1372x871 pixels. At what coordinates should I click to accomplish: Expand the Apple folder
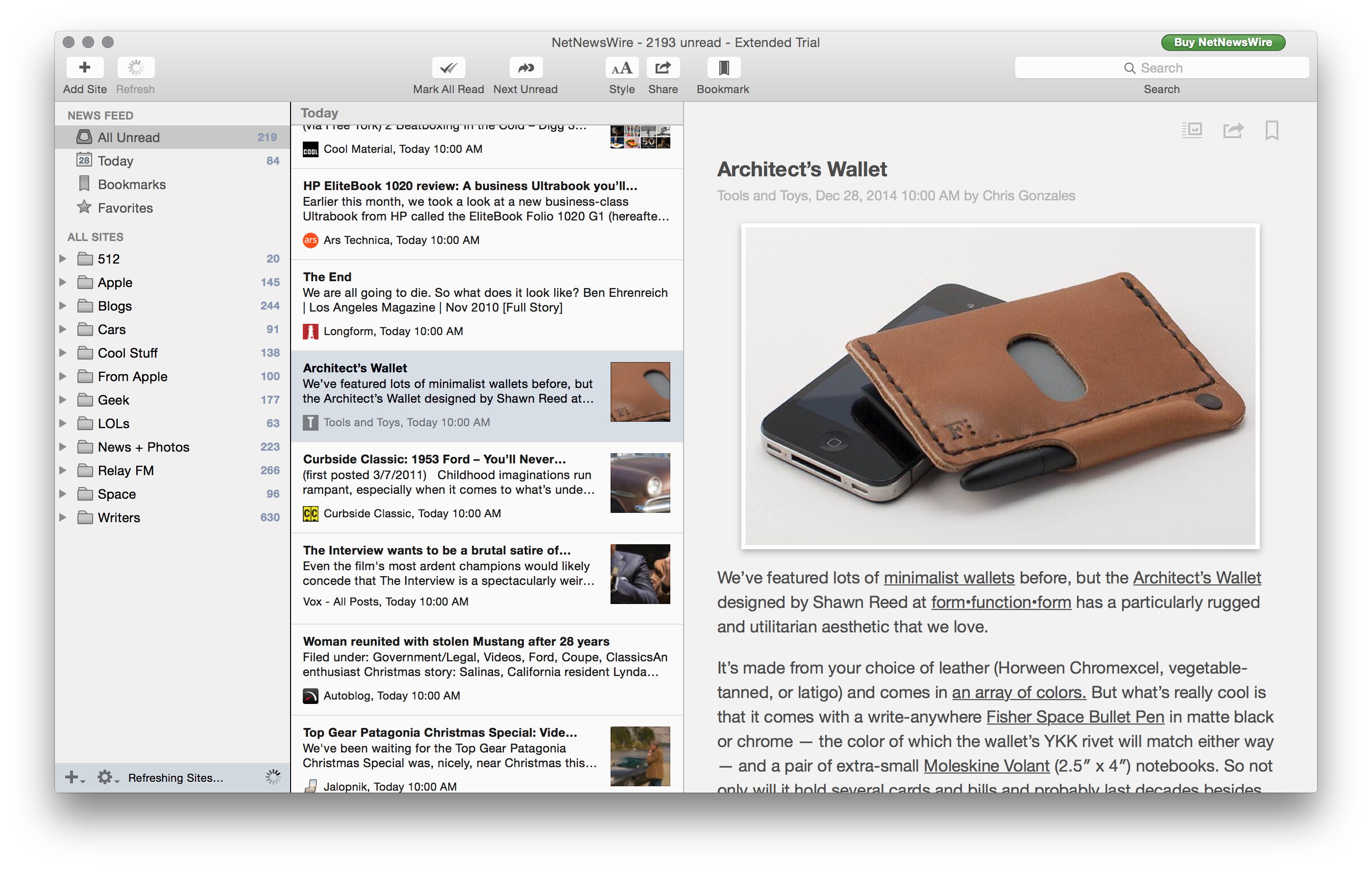tap(63, 282)
